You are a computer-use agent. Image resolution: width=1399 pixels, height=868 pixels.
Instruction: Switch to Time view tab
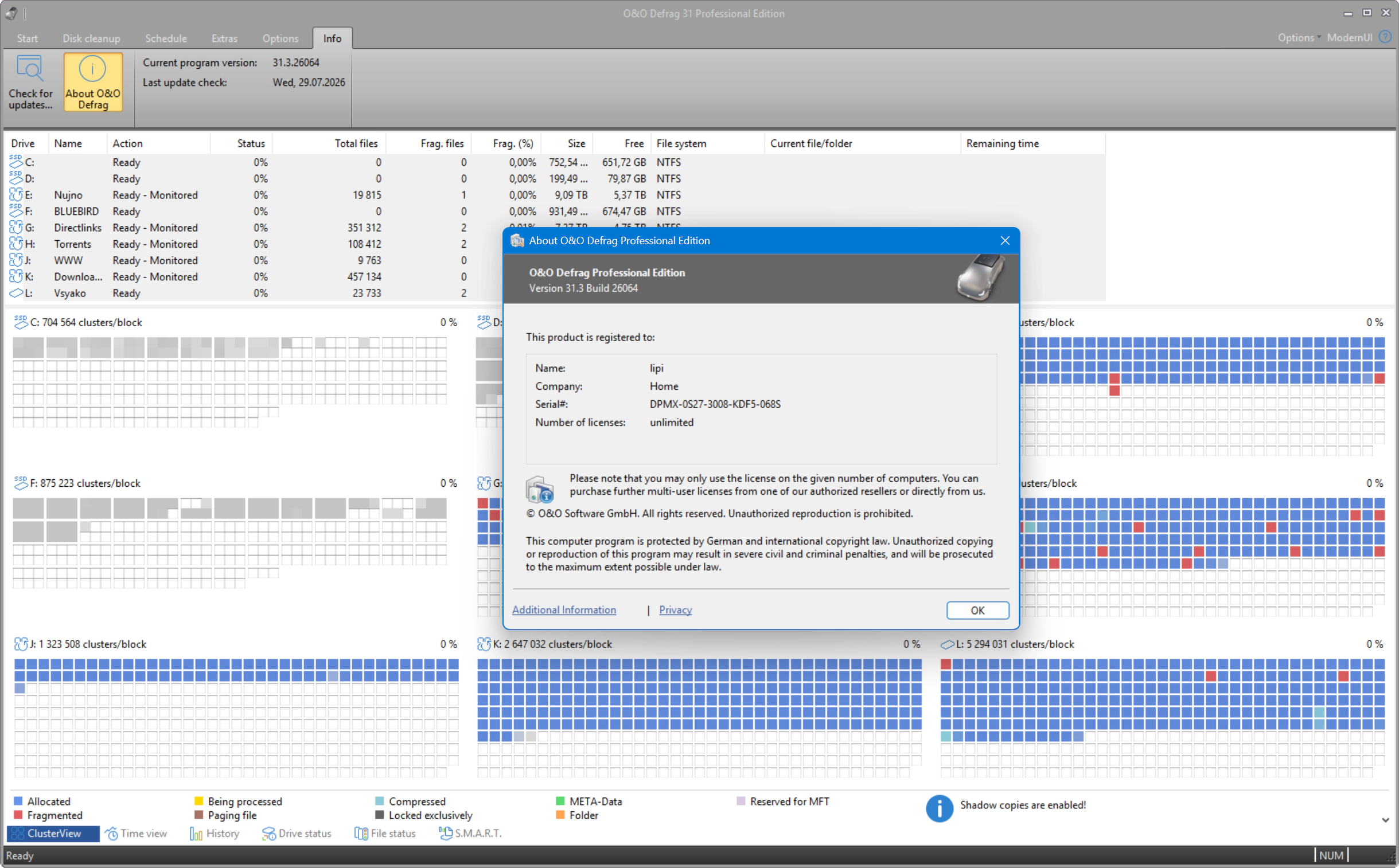pos(136,834)
